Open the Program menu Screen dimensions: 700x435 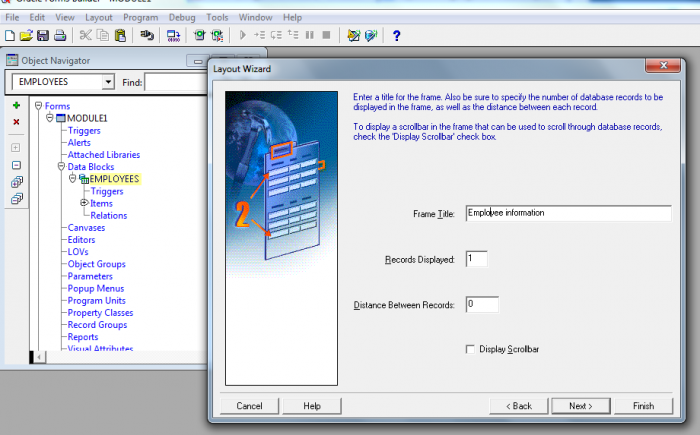(x=141, y=17)
